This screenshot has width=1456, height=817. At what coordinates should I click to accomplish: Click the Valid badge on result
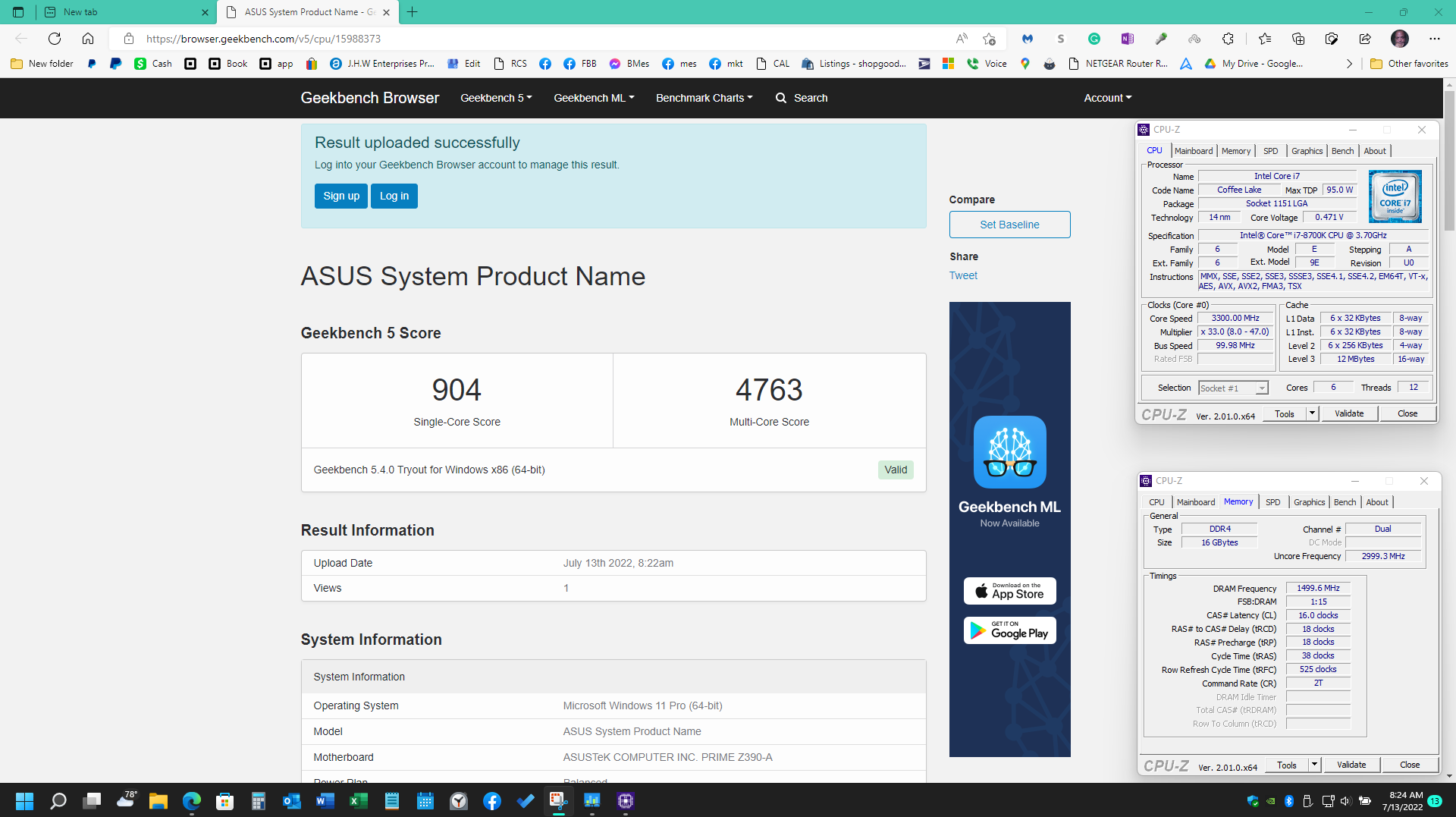896,470
